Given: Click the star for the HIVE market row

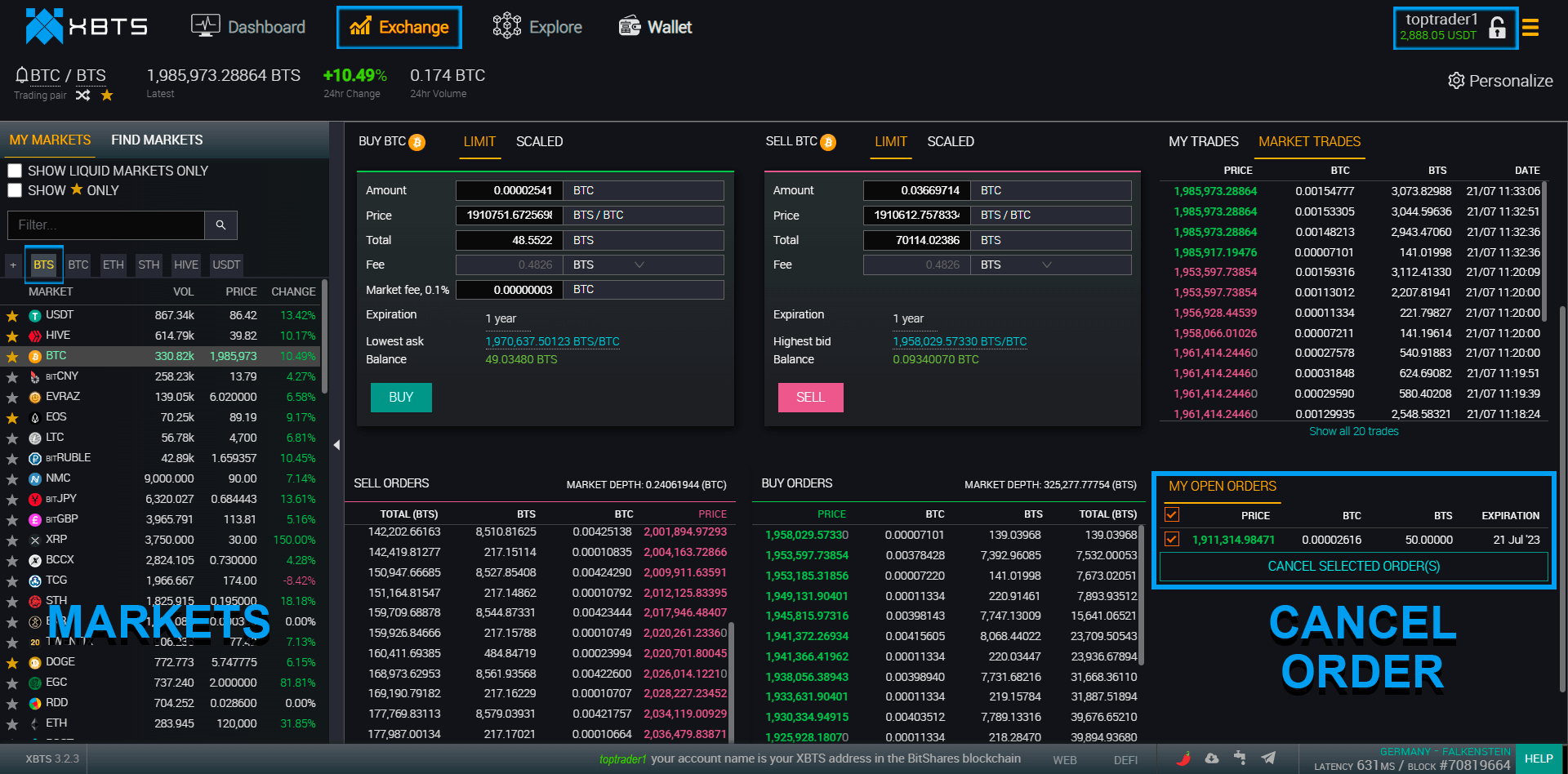Looking at the screenshot, I should point(12,336).
